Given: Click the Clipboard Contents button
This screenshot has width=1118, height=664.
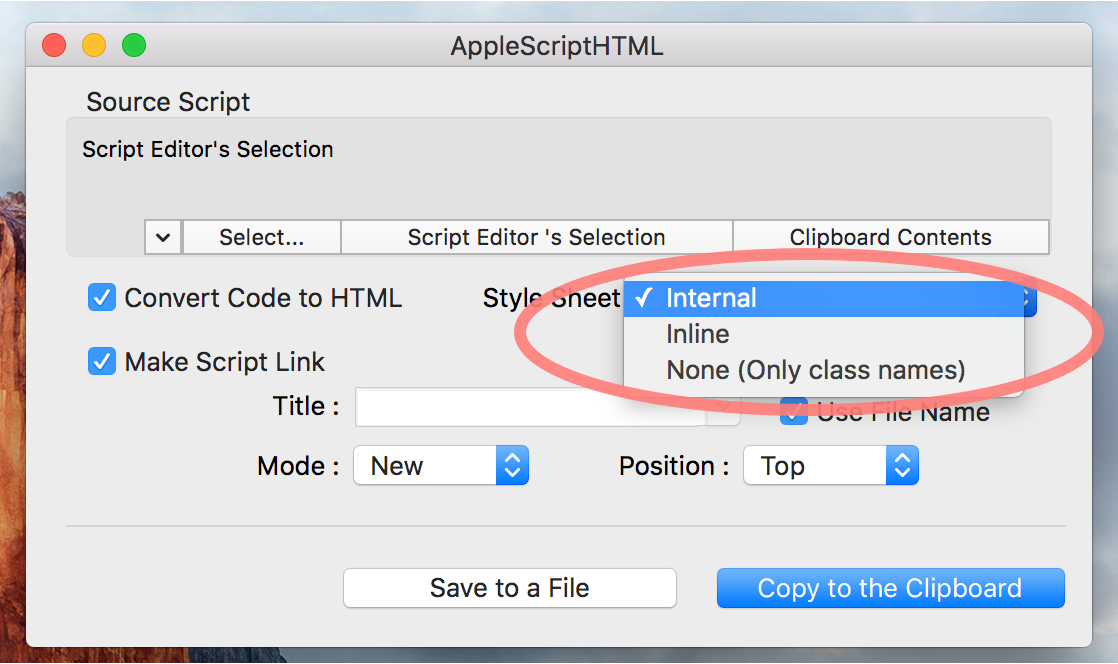Looking at the screenshot, I should pos(891,237).
